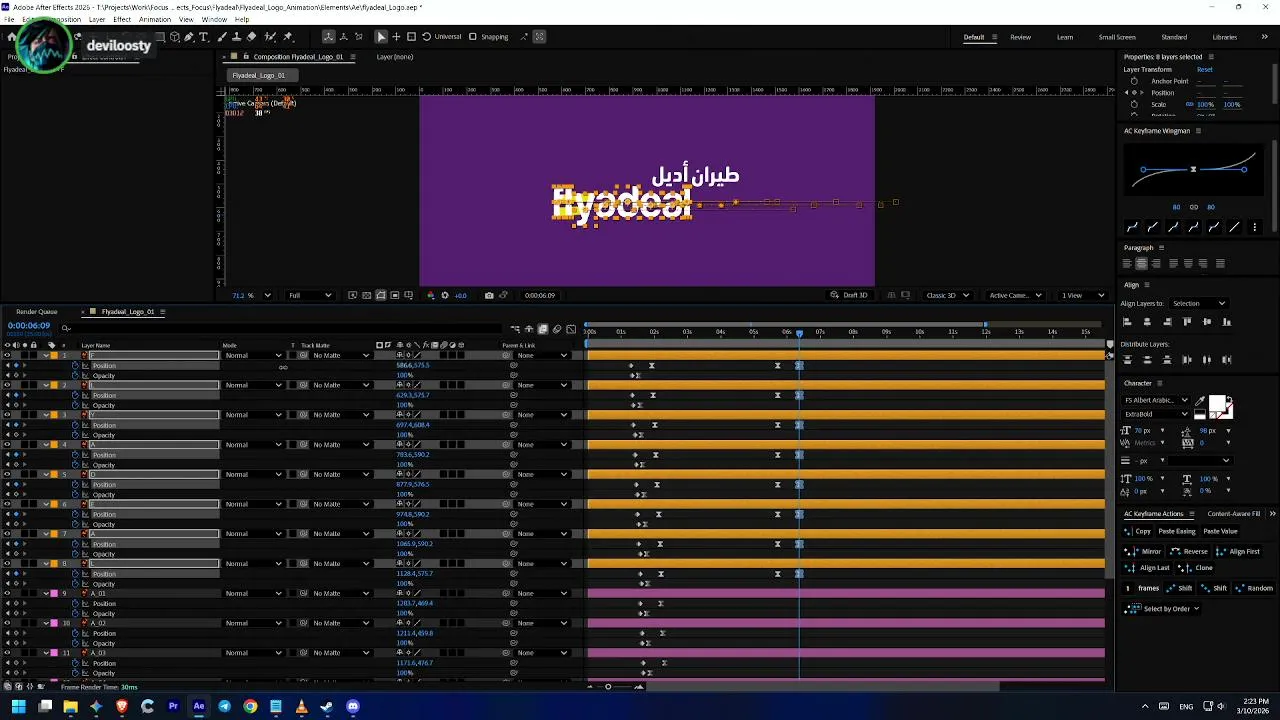Select the Eraser tool in toolbar

tap(252, 36)
